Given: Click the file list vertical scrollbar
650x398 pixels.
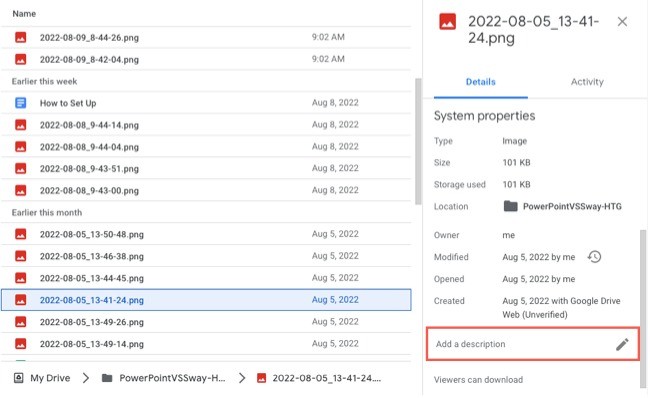Looking at the screenshot, I should click(418, 141).
